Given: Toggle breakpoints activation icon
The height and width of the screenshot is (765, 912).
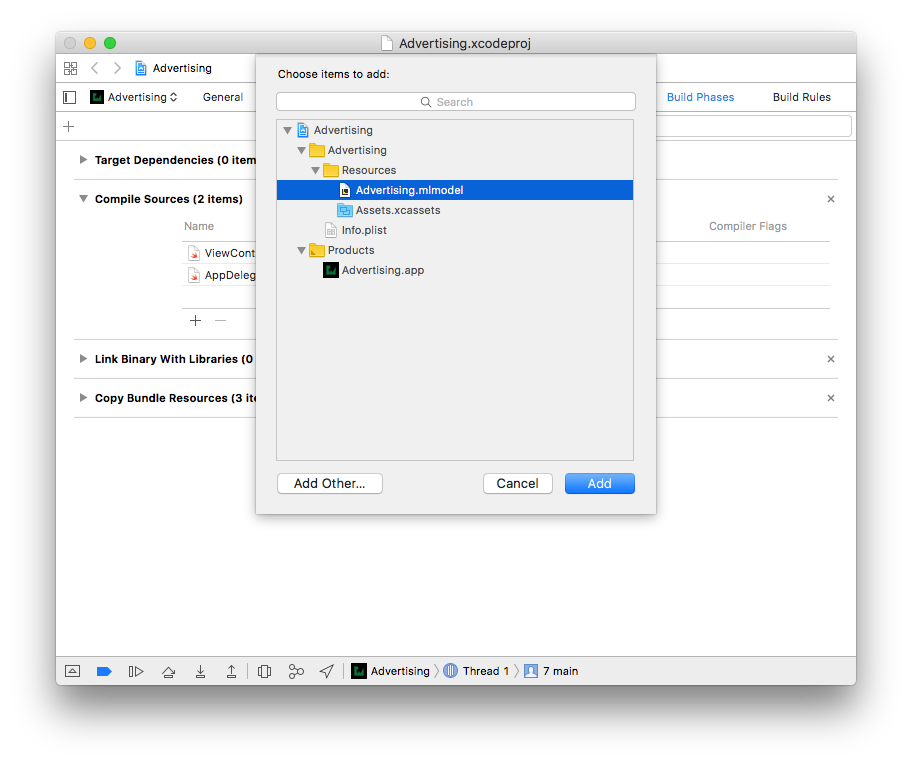Looking at the screenshot, I should (104, 671).
